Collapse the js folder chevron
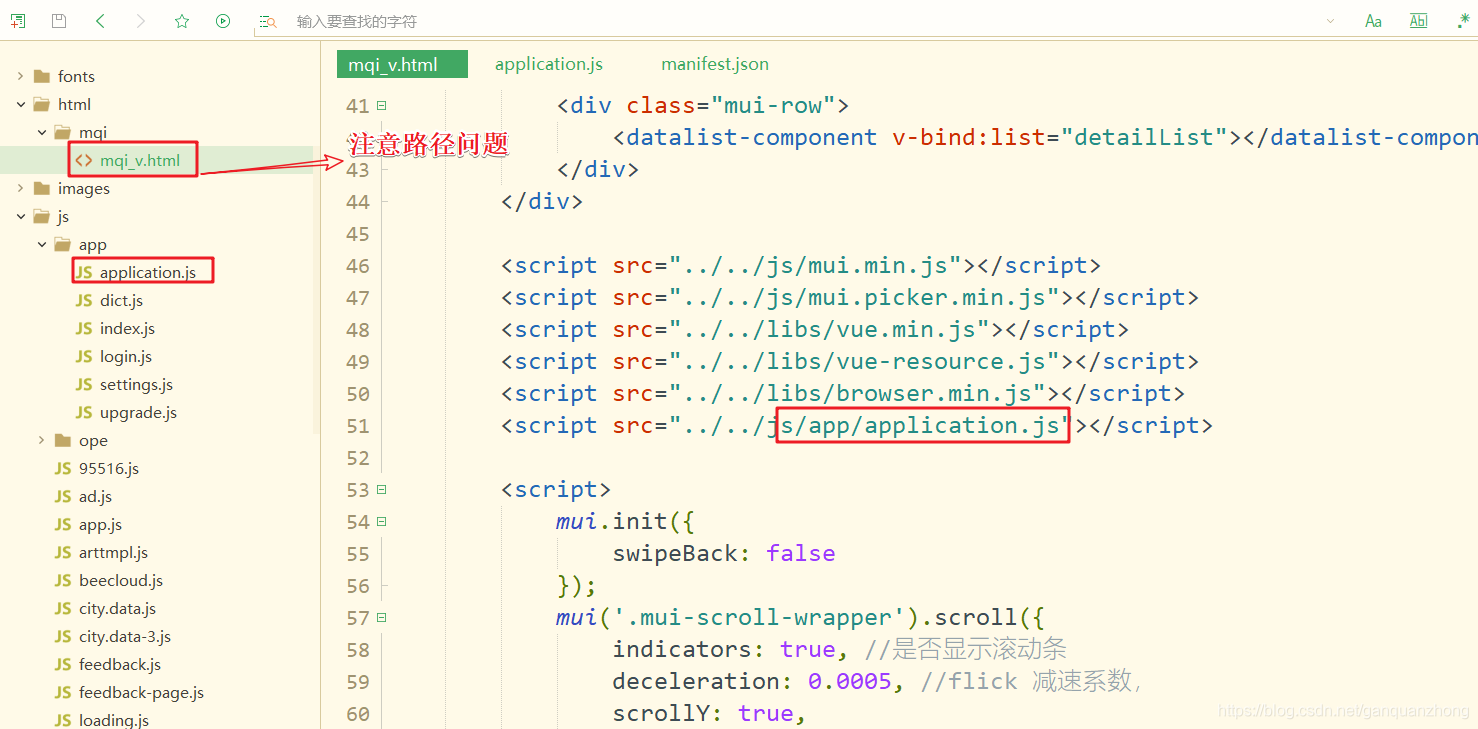1478x729 pixels. tap(20, 216)
